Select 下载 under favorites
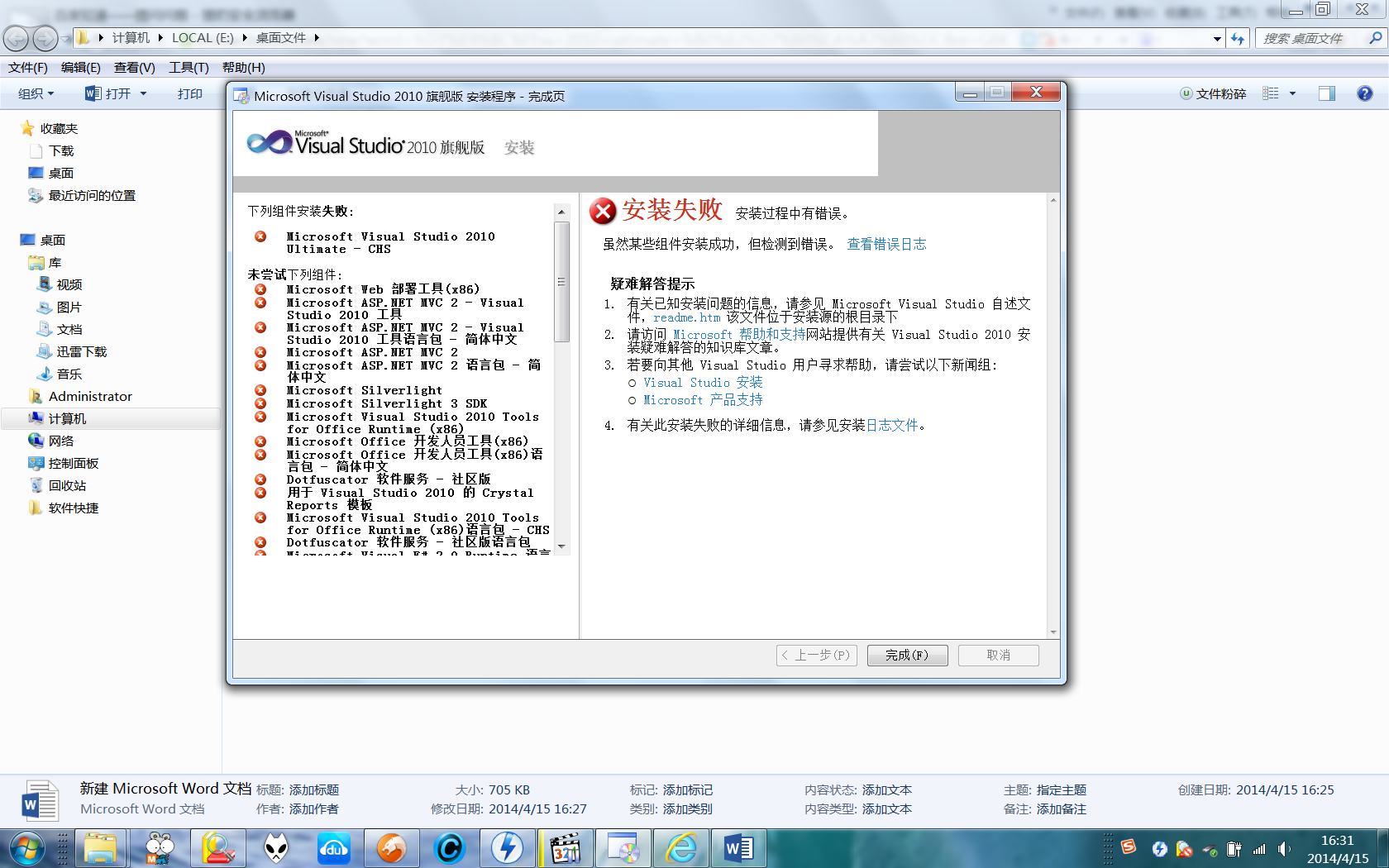Image resolution: width=1389 pixels, height=868 pixels. (61, 150)
